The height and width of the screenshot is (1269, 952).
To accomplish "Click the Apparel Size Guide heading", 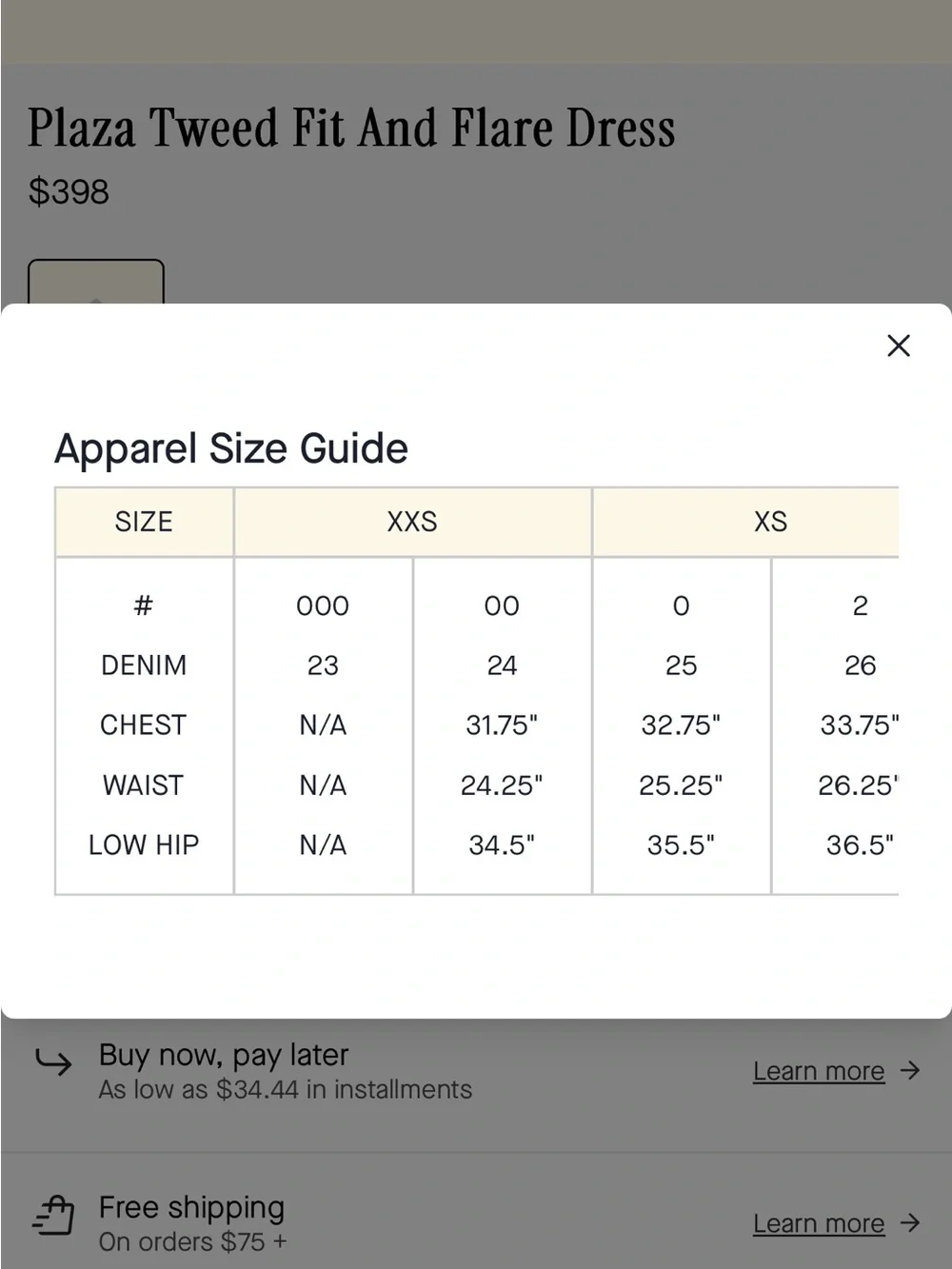I will [231, 448].
